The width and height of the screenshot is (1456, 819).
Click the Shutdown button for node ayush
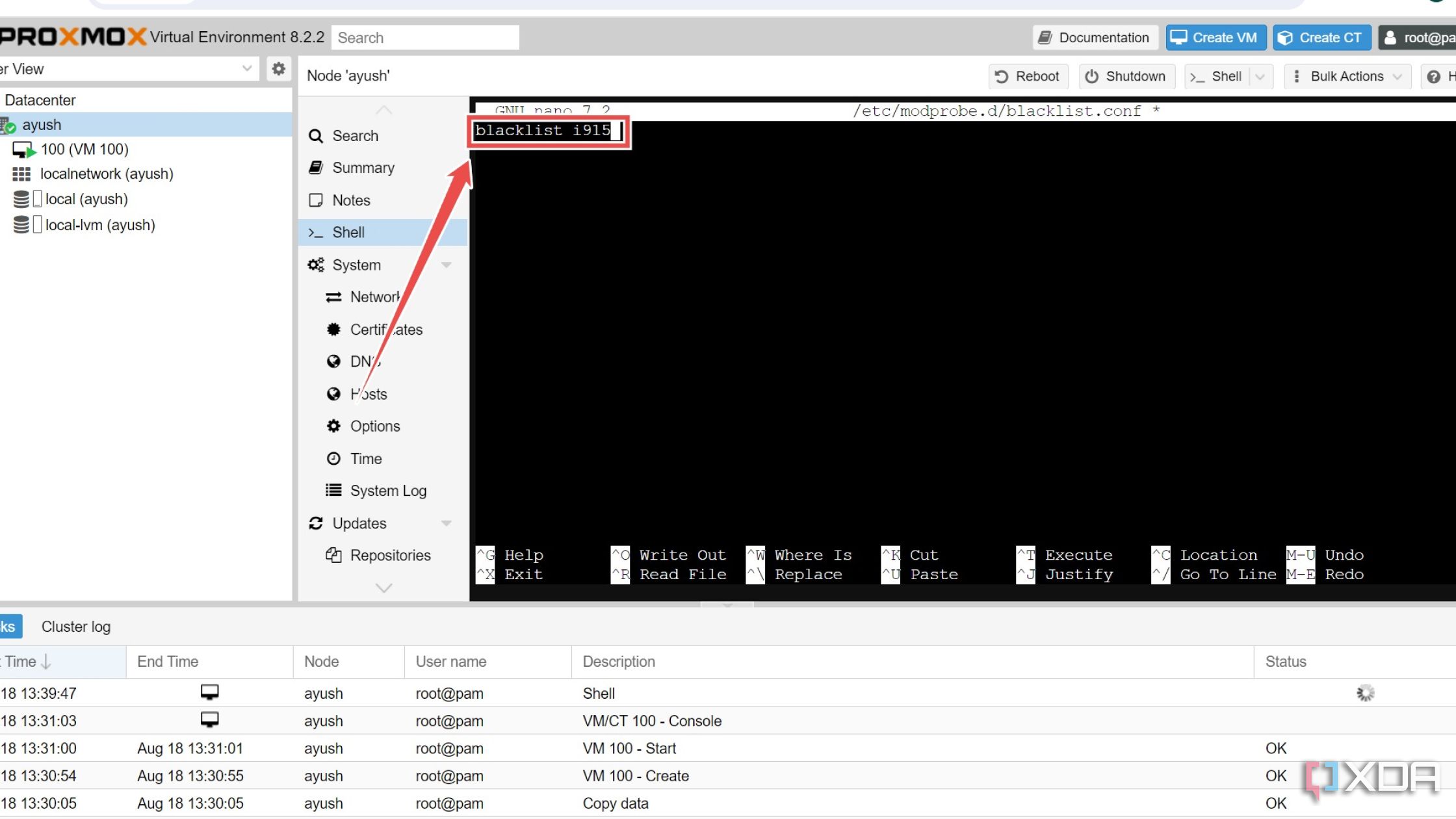coord(1127,76)
